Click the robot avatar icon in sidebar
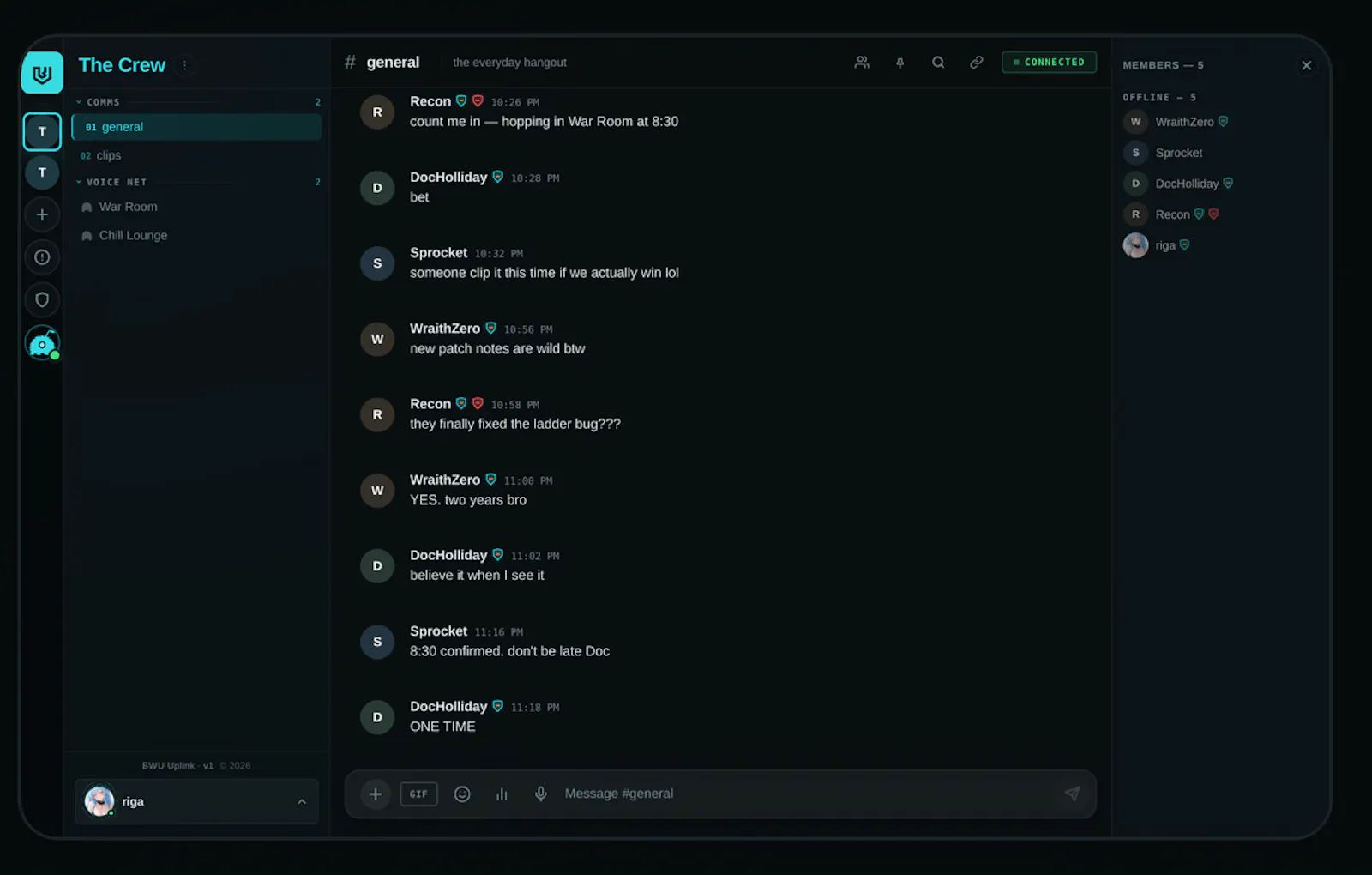This screenshot has height=875, width=1372. pyautogui.click(x=42, y=343)
